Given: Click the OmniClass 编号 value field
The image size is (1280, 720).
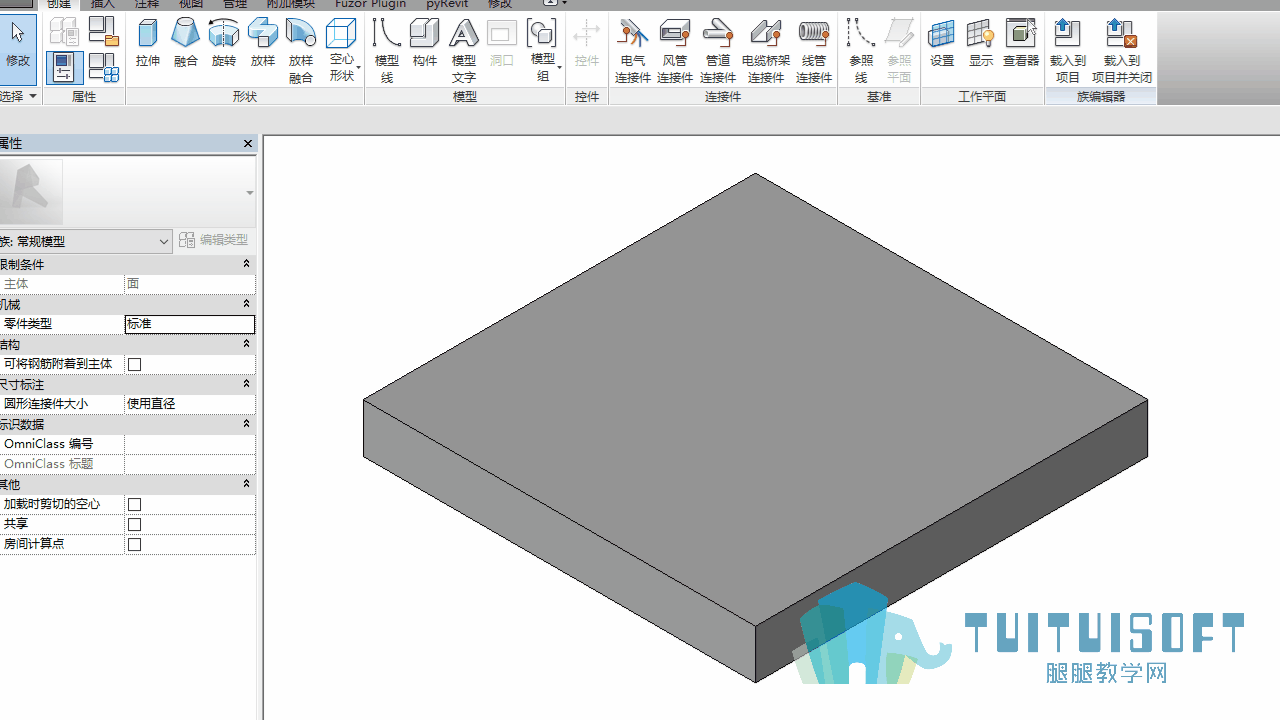Looking at the screenshot, I should [190, 444].
